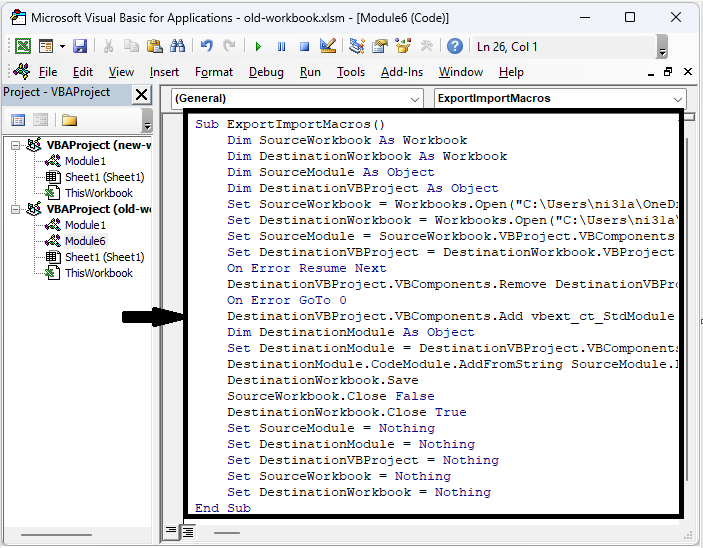Screen dimensions: 703x548
Task: Open the Window menu
Action: [461, 72]
